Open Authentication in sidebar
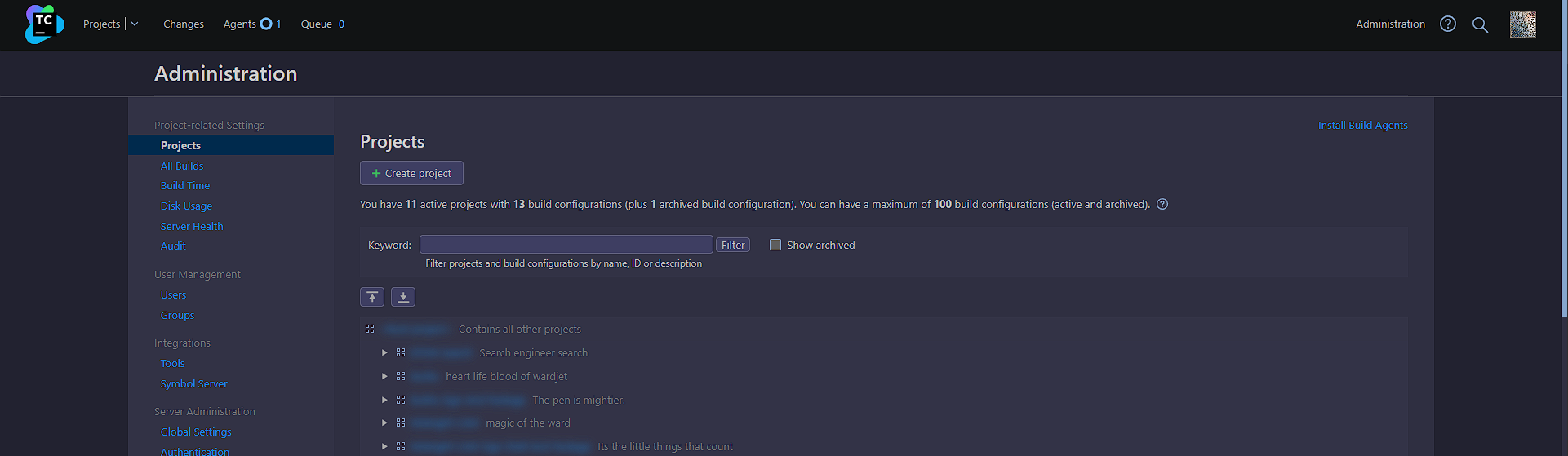The image size is (1568, 456). point(195,451)
